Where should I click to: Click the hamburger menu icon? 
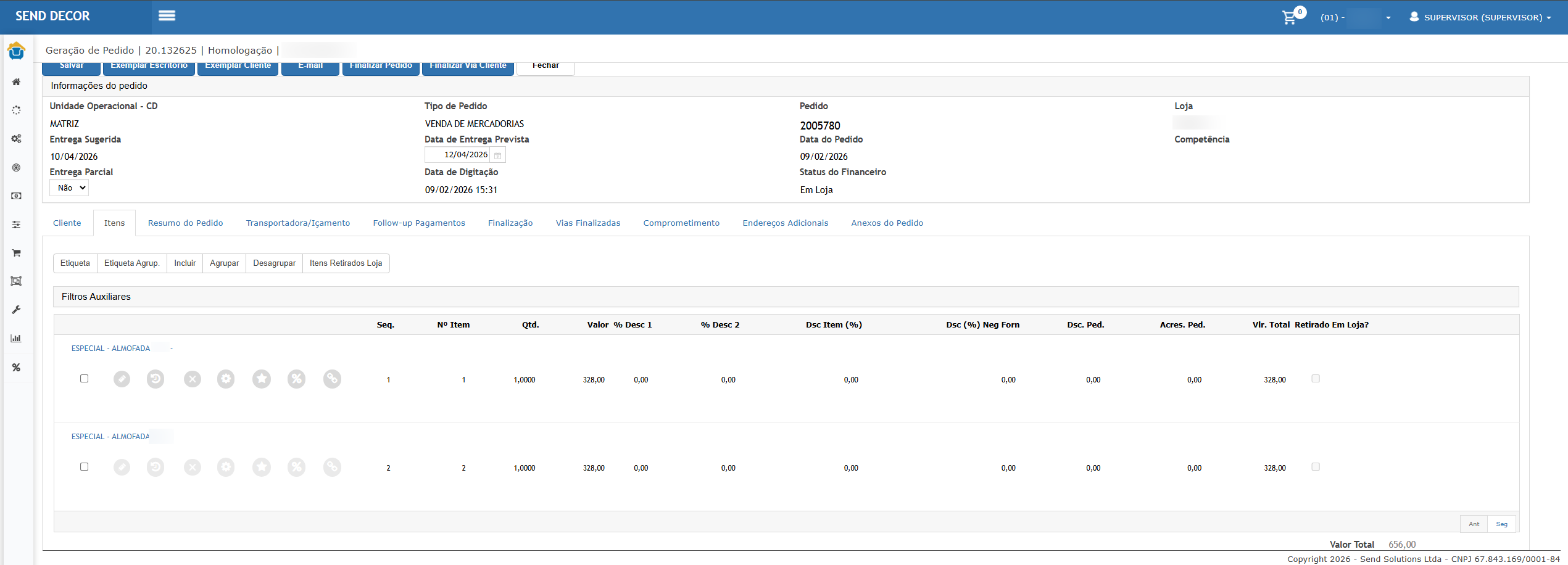[167, 16]
